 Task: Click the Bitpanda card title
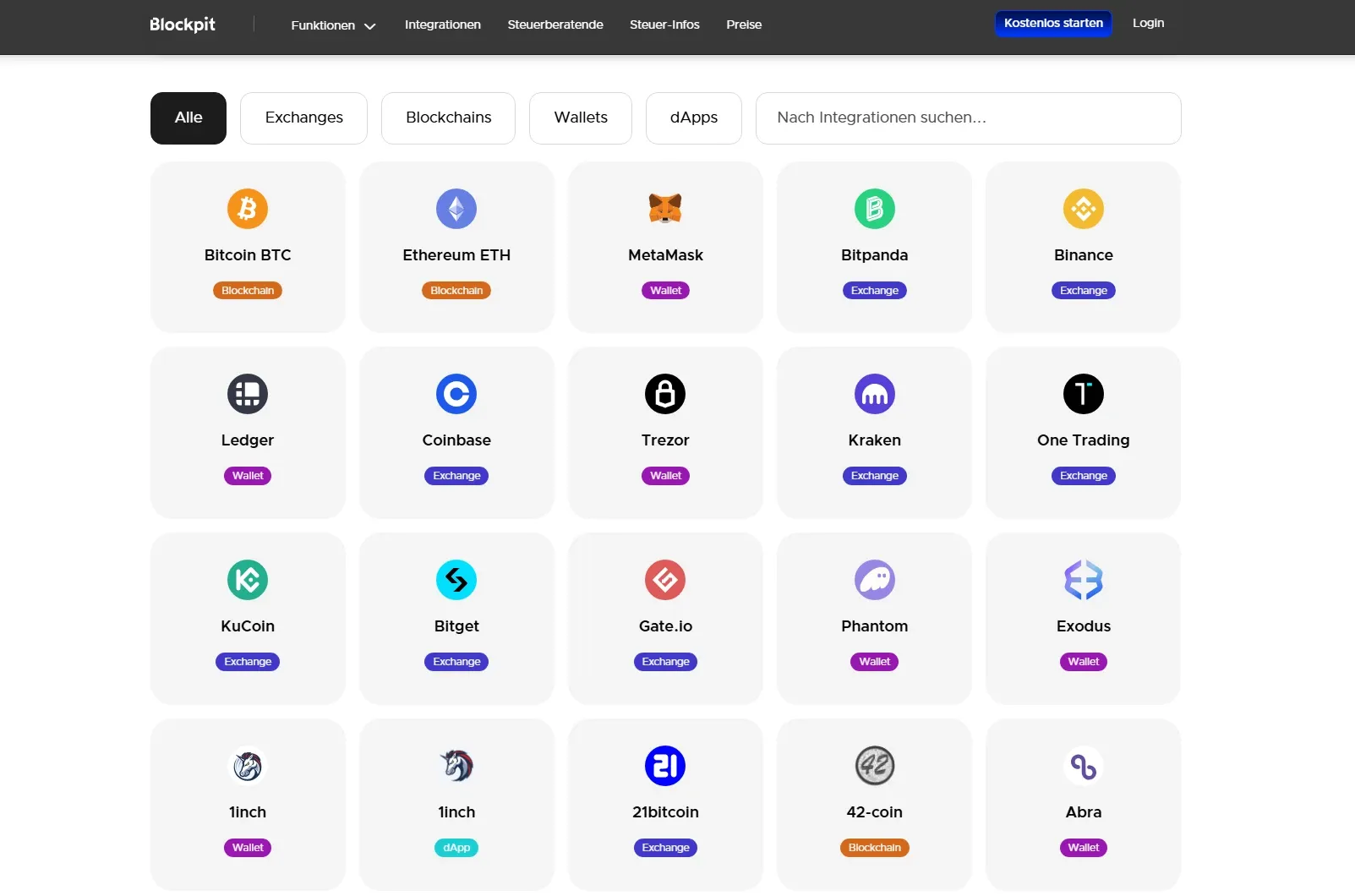(x=875, y=255)
